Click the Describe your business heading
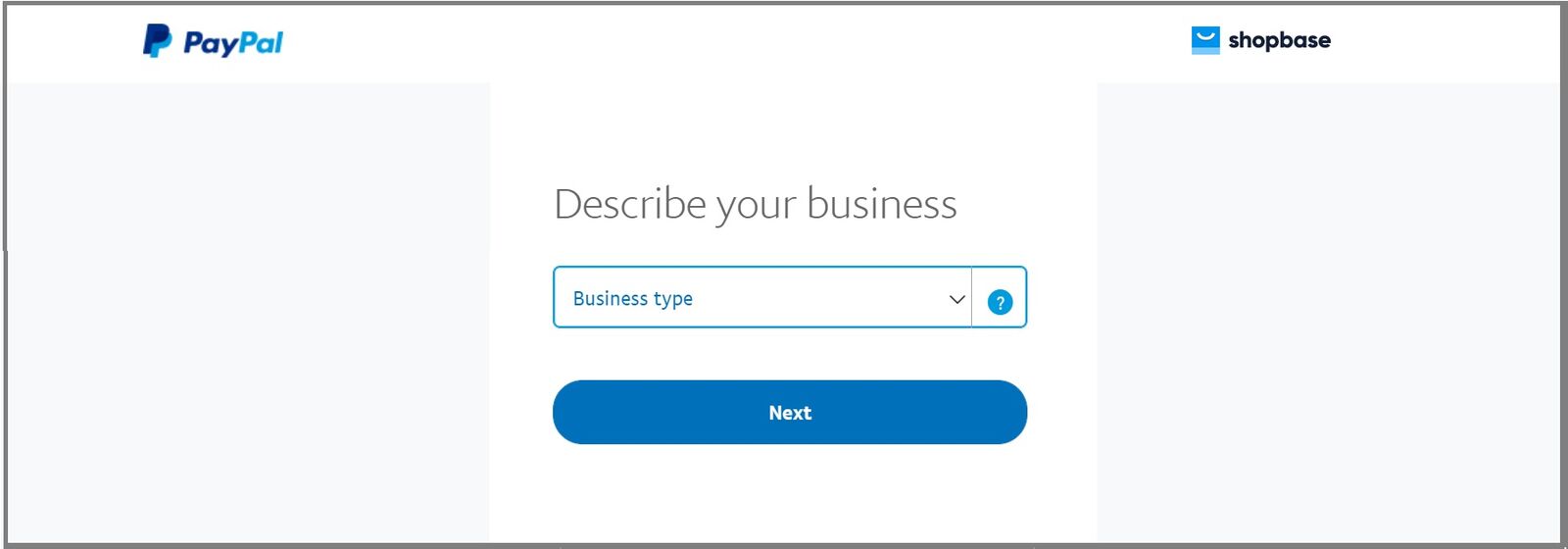This screenshot has width=1568, height=549. [756, 204]
